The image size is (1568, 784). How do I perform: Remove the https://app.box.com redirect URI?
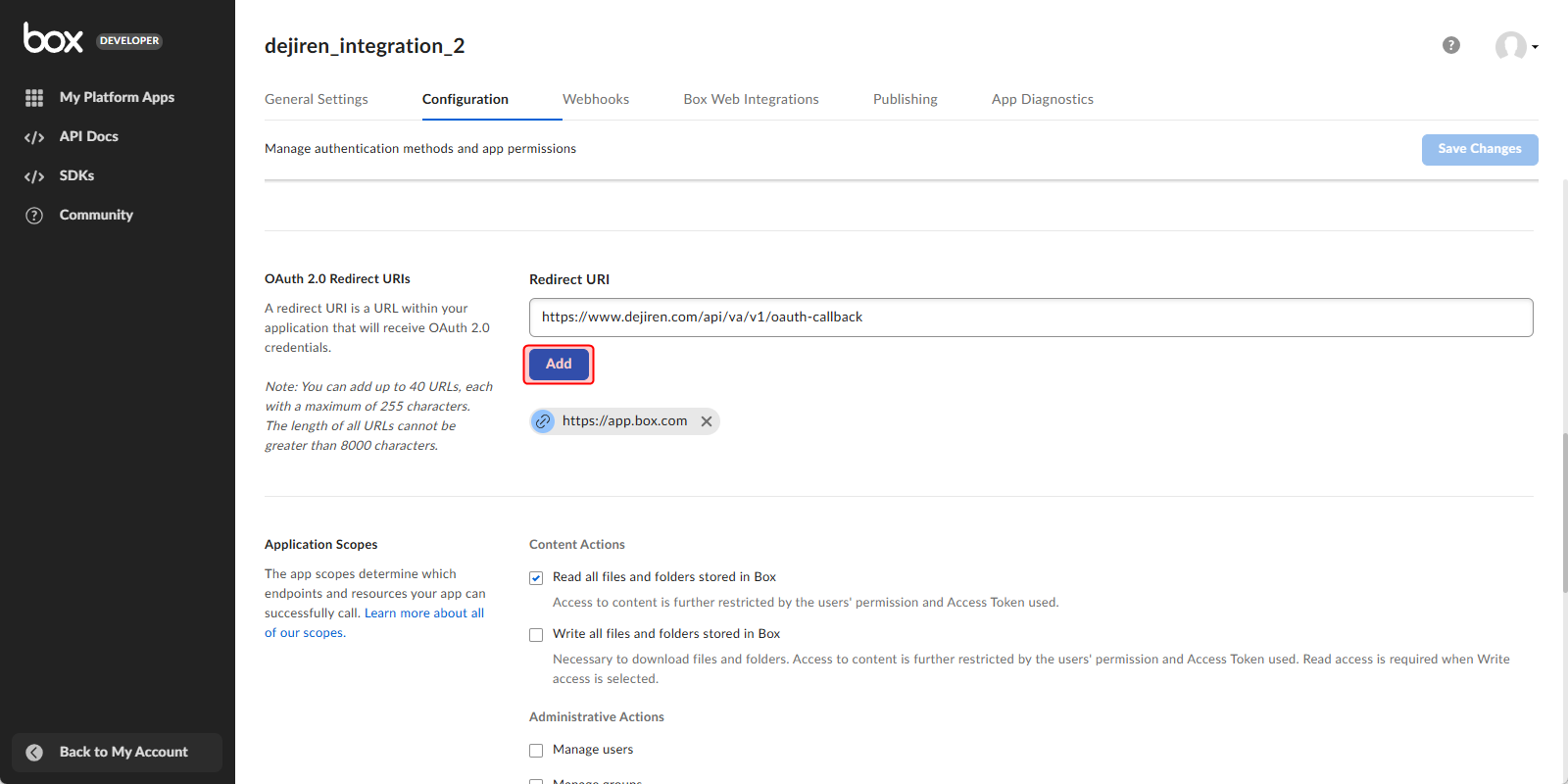(707, 421)
